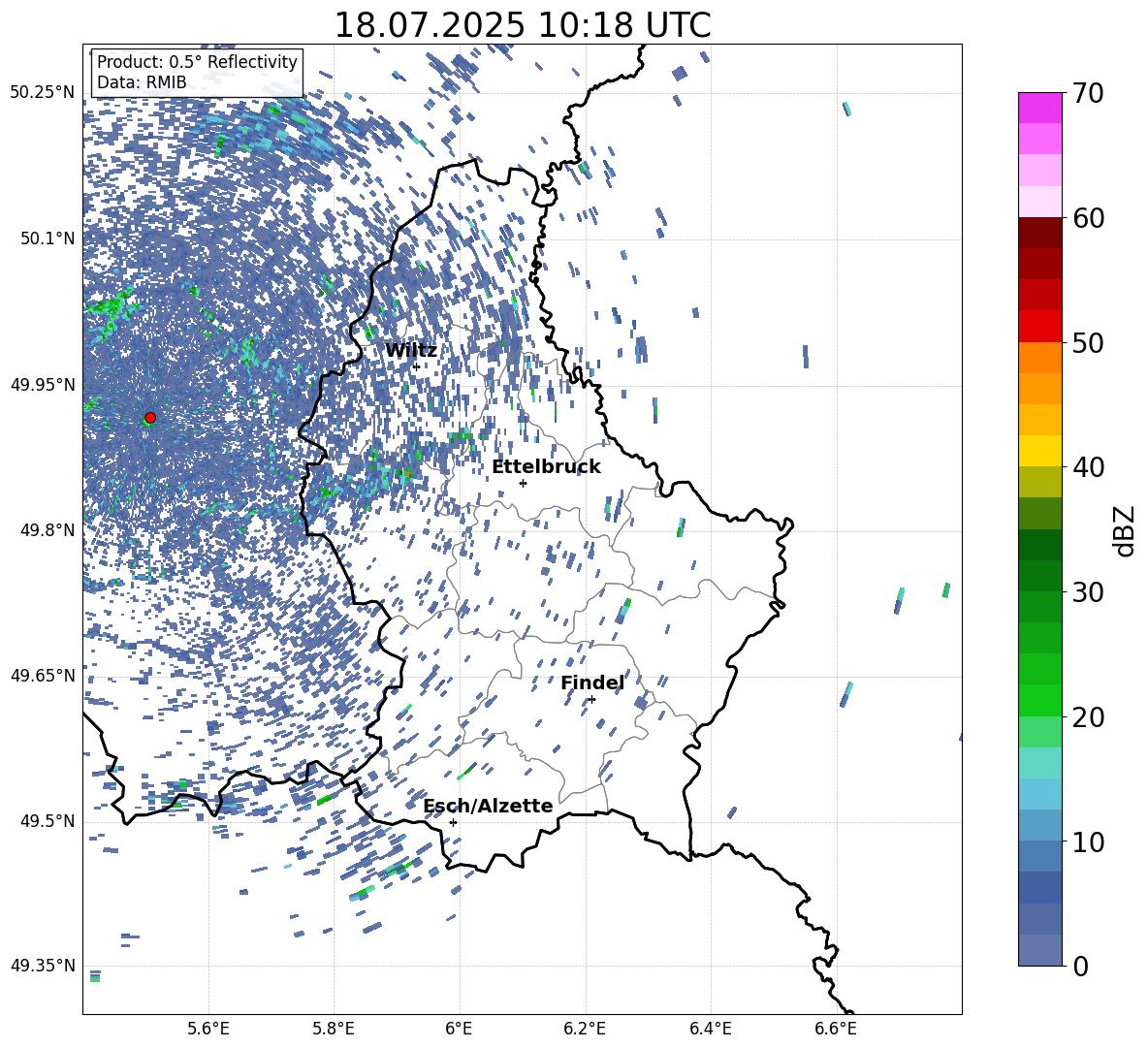The image size is (1148, 1048).
Task: Click the cross marker below Ettelbruck
Action: (x=523, y=483)
